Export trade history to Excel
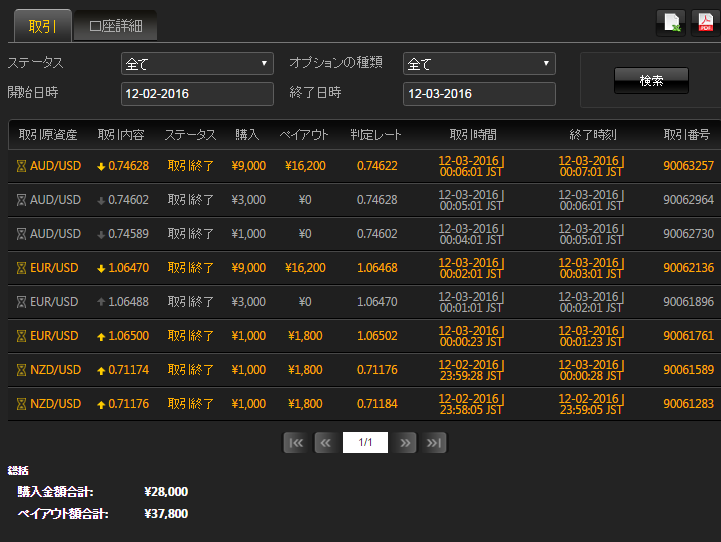The height and width of the screenshot is (542, 721). 670,23
